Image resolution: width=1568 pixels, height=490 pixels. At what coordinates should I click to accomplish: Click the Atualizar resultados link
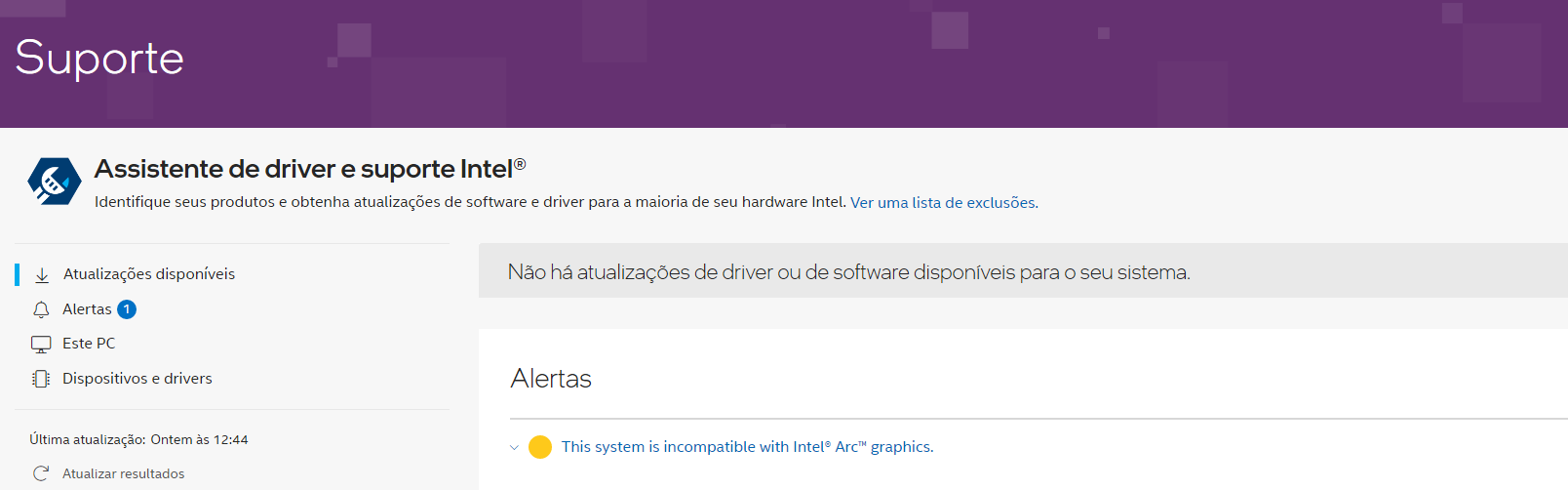tap(124, 473)
